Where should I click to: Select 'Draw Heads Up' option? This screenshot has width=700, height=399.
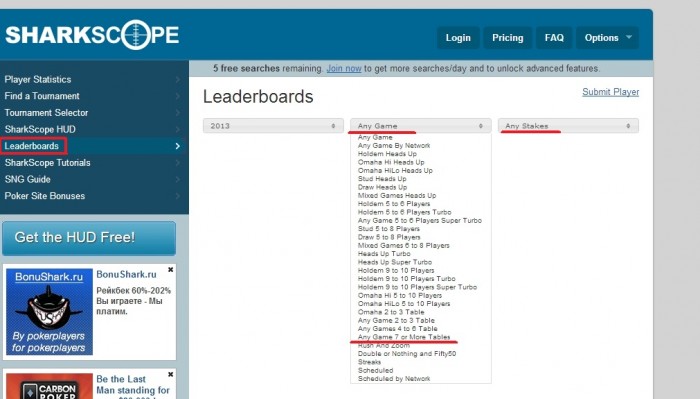[382, 187]
